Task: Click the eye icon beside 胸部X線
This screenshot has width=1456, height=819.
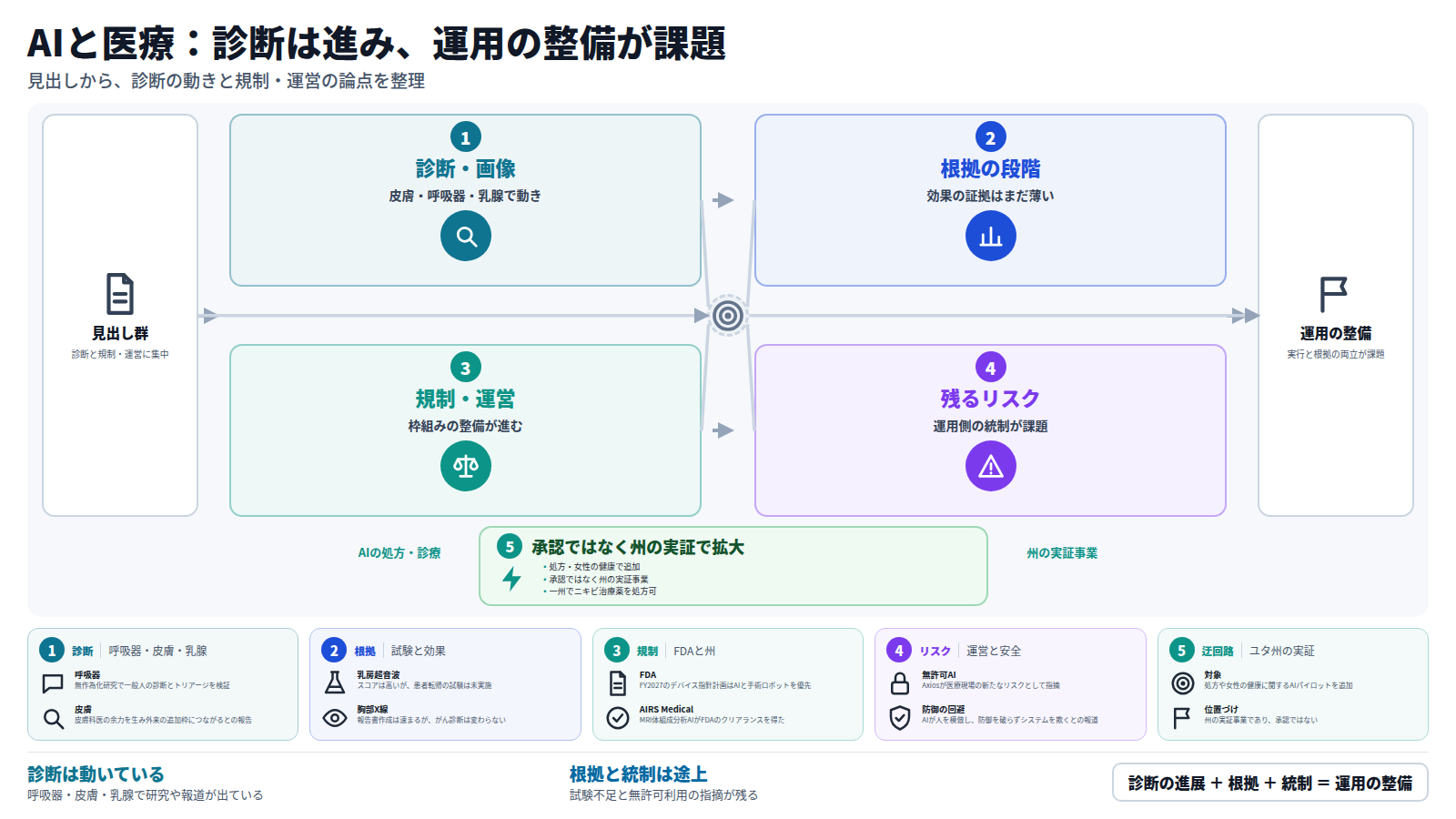Action: click(335, 718)
